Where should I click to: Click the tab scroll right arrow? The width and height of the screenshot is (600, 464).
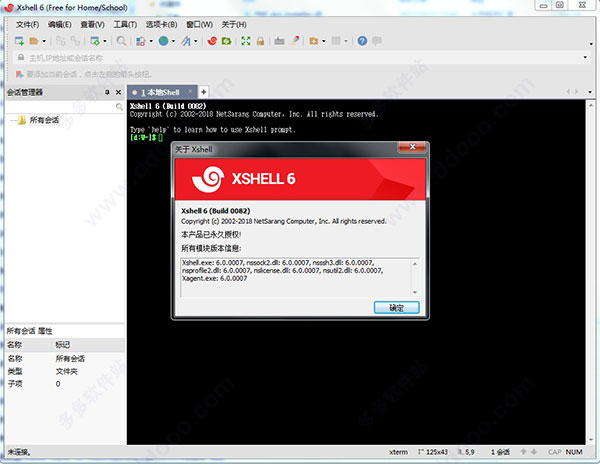tap(576, 92)
